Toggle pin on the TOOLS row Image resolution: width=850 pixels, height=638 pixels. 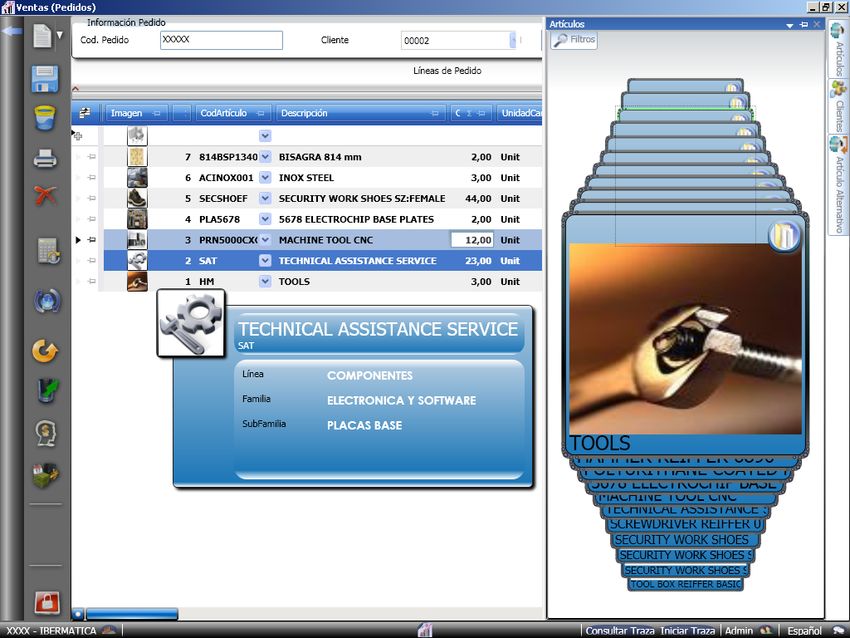pos(91,282)
